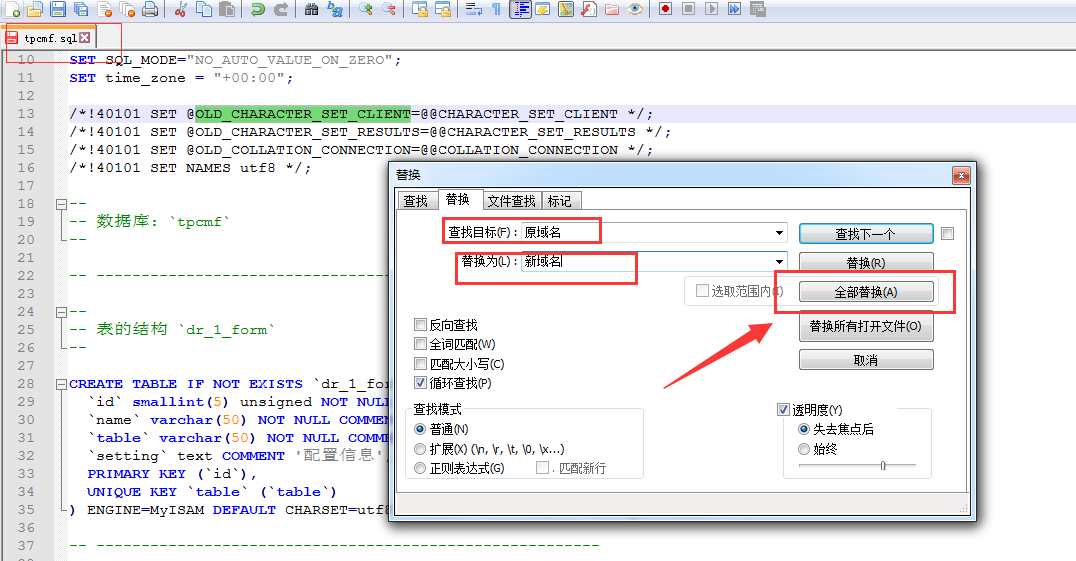1076x561 pixels.
Task: Click the 查找下一个 find next button
Action: [866, 233]
